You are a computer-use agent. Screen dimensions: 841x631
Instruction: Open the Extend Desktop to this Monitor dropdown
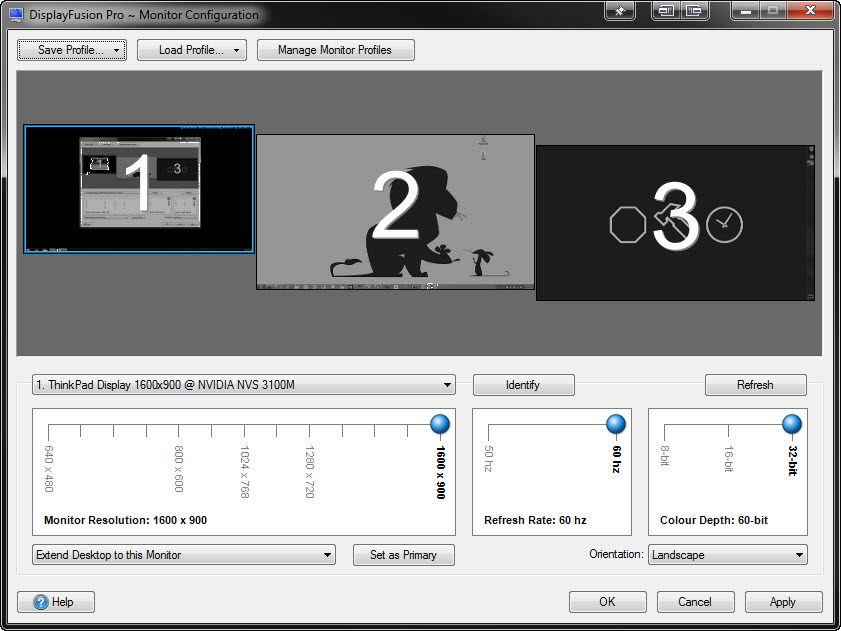pyautogui.click(x=184, y=555)
